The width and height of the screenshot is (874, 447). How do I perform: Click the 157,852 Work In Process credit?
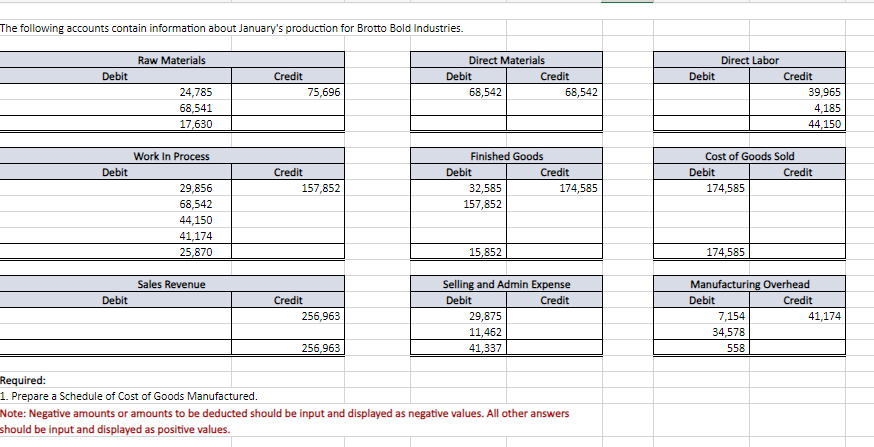(x=288, y=188)
